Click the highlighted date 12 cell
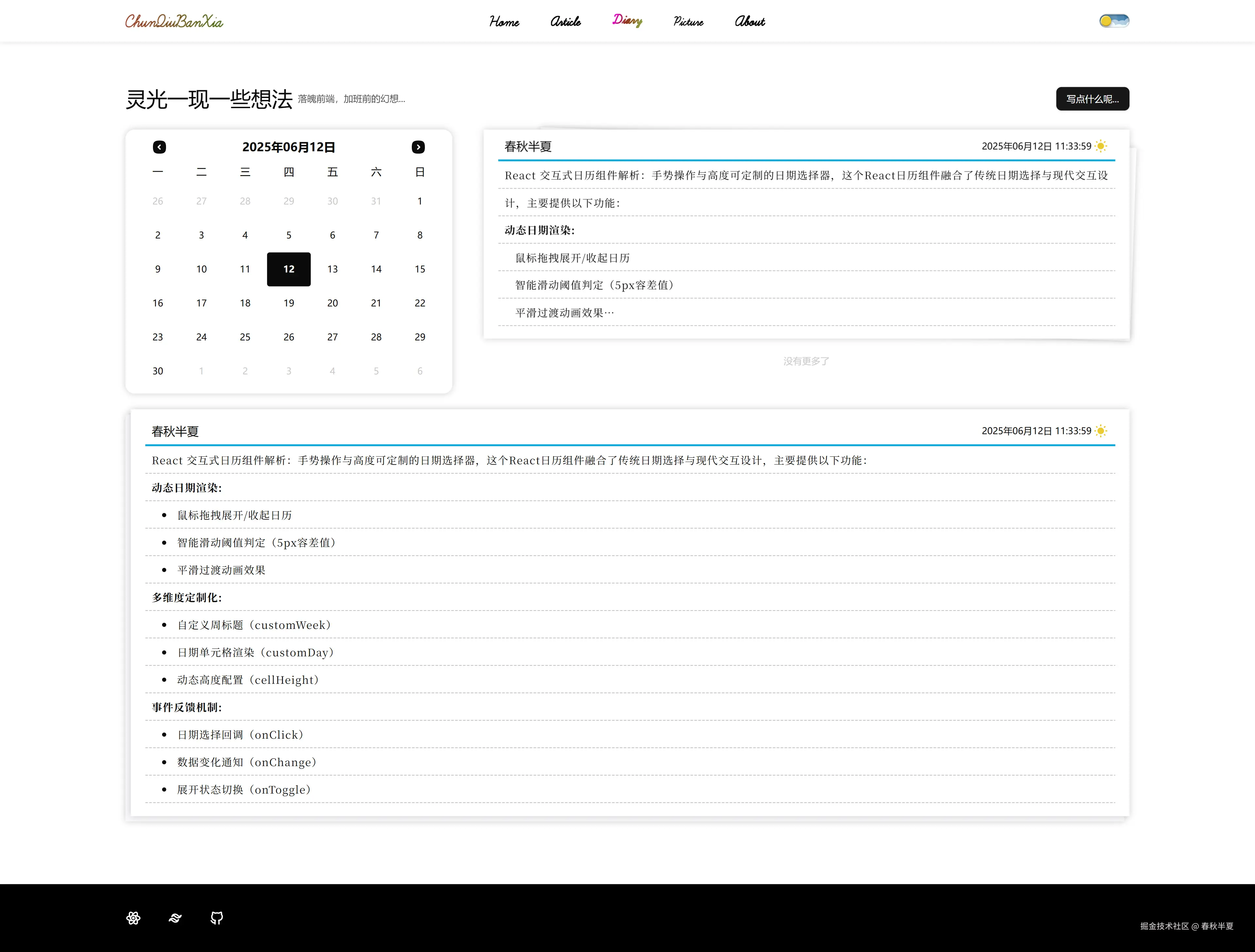1255x952 pixels. click(x=289, y=269)
